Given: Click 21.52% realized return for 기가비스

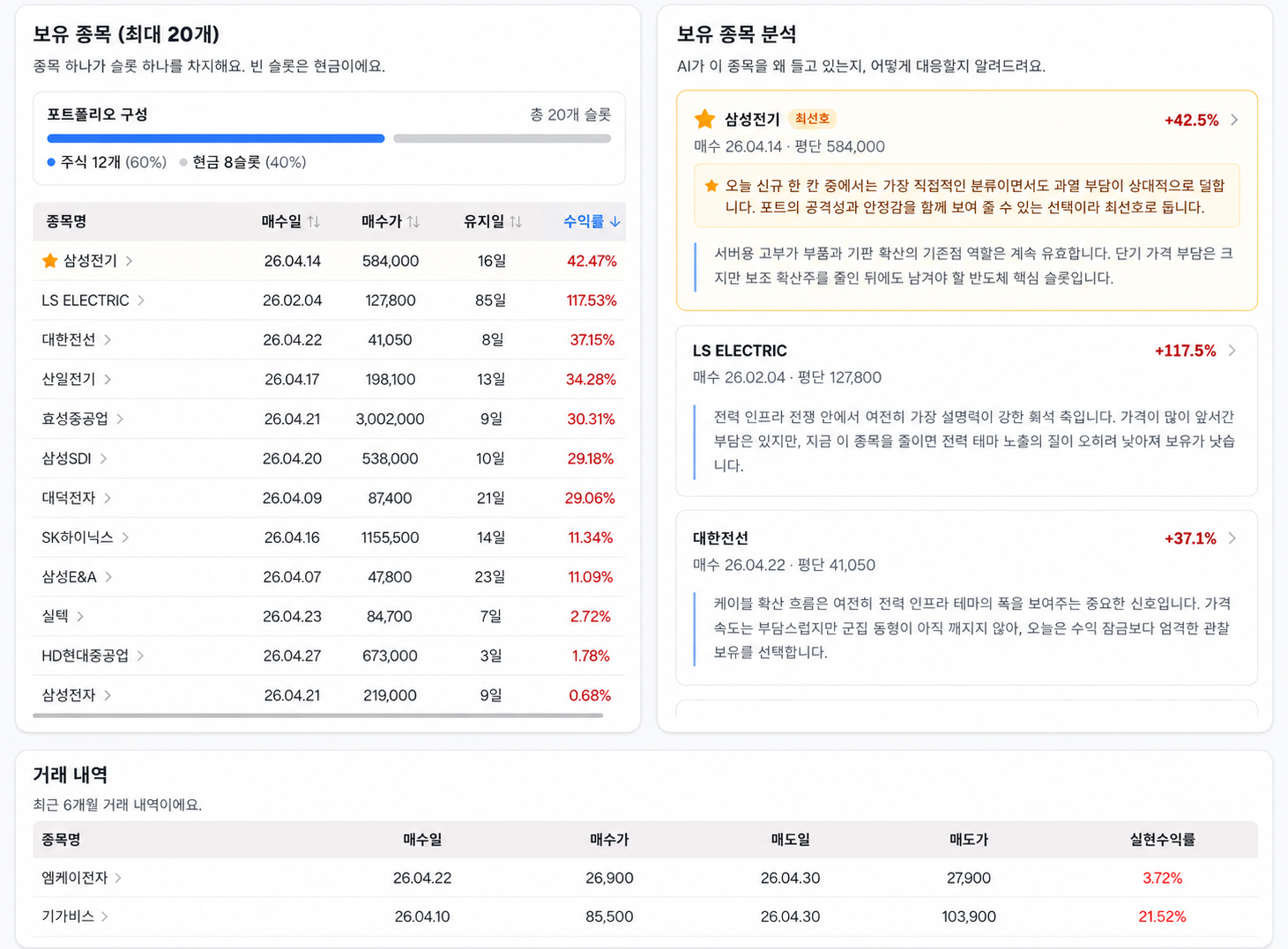Looking at the screenshot, I should point(1162,916).
